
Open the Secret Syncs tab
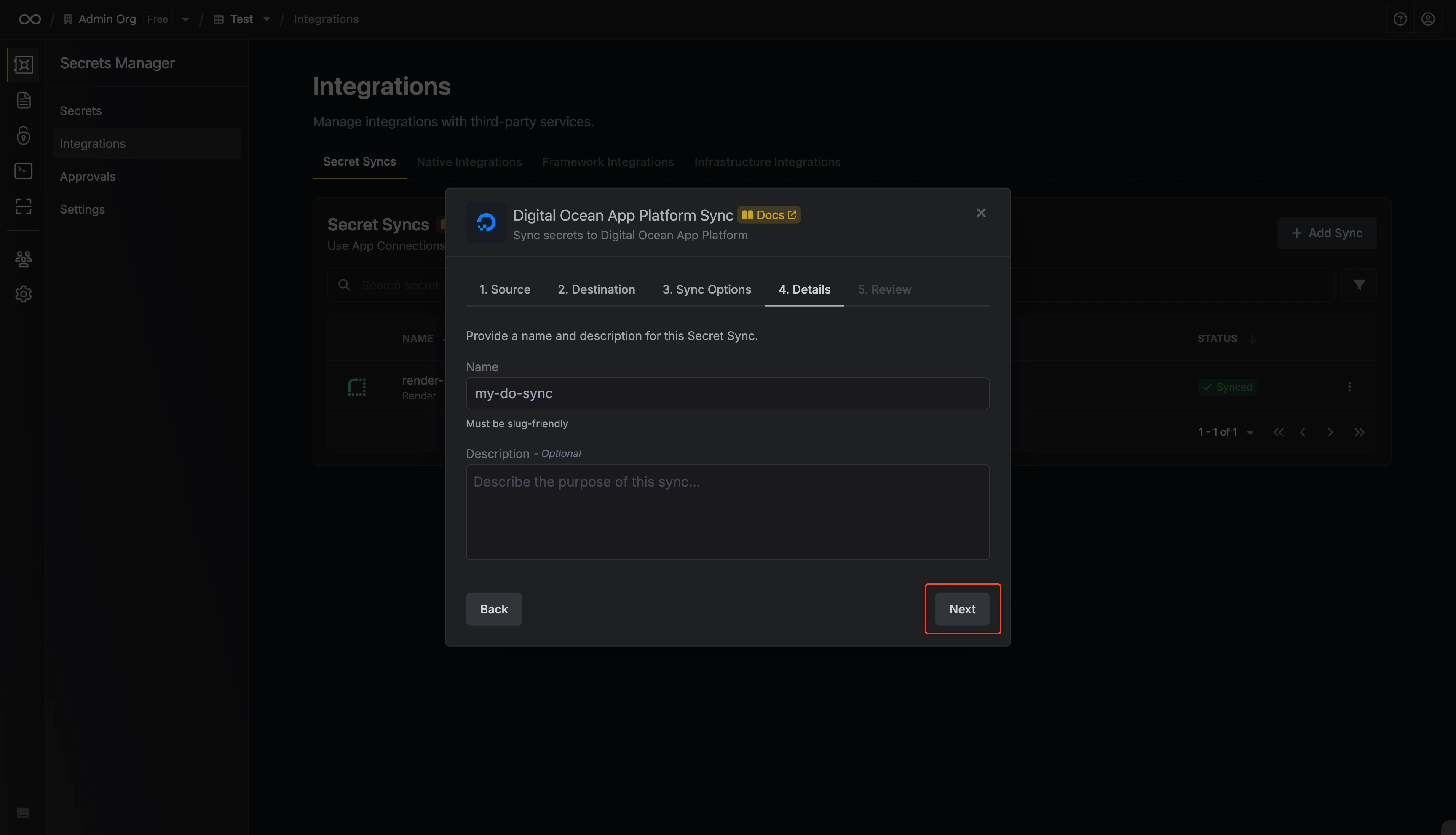(x=359, y=162)
